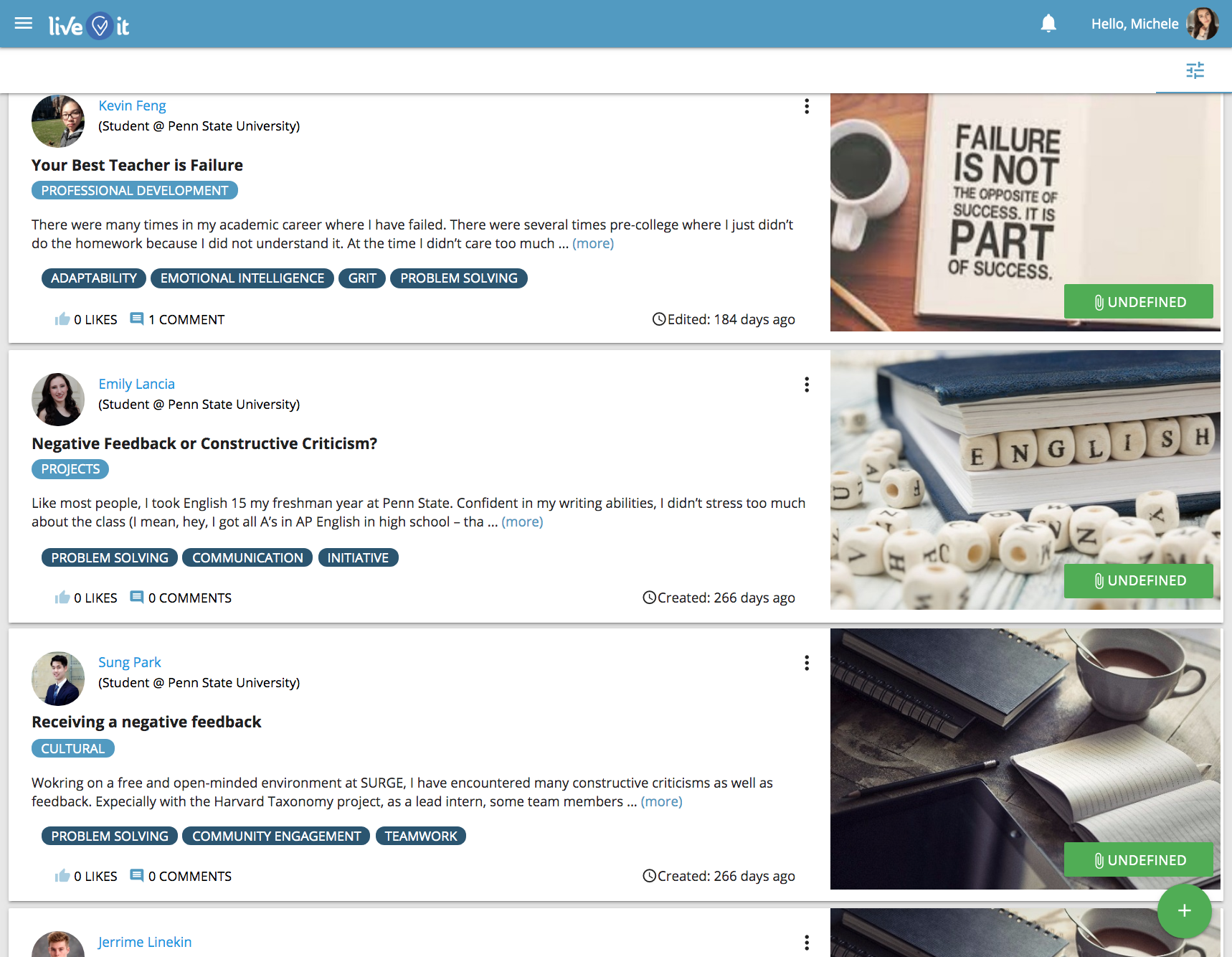
Task: Open options menu on Kevin Feng's post
Action: point(807,106)
